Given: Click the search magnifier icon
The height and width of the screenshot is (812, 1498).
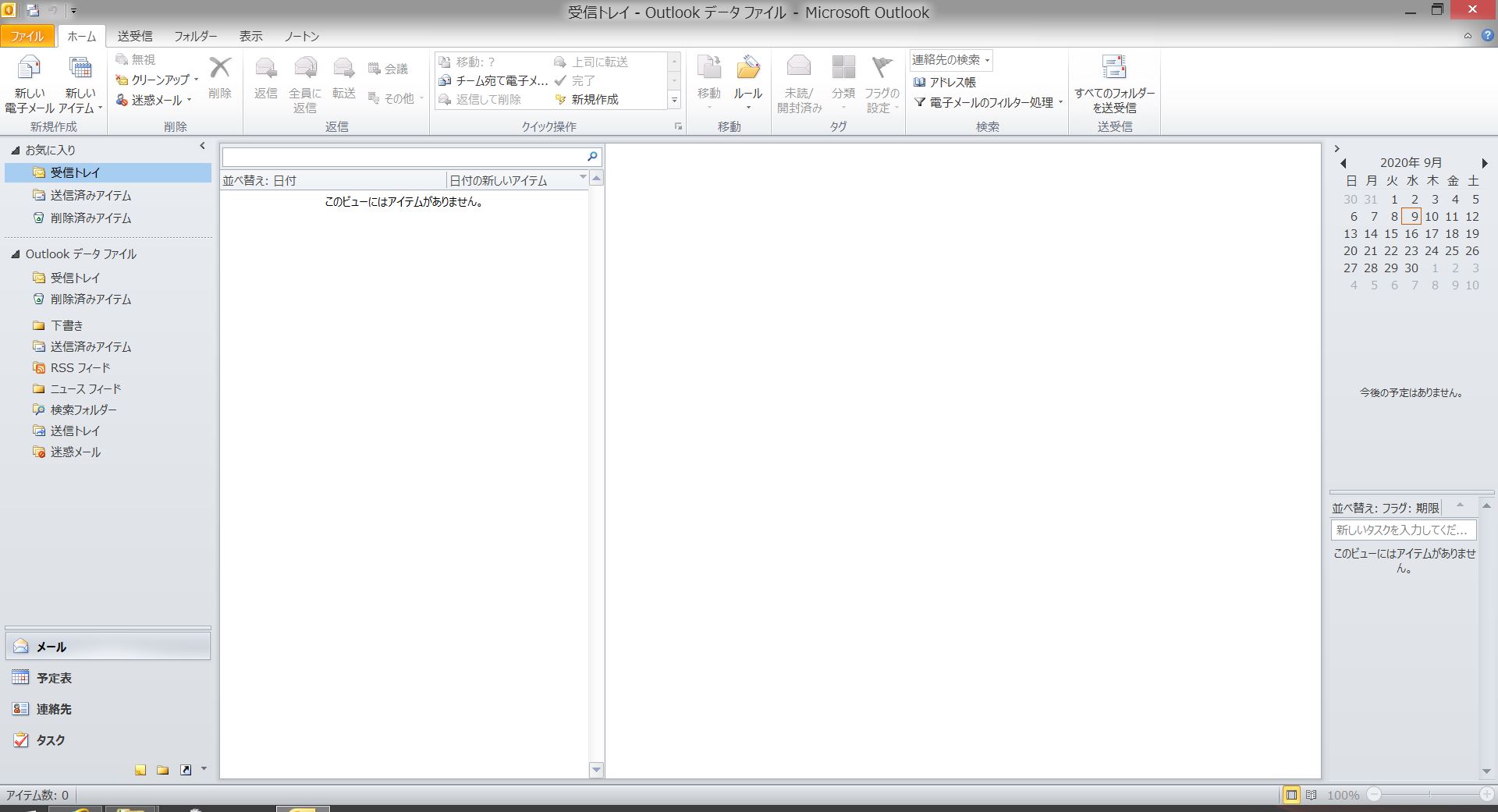Looking at the screenshot, I should click(593, 157).
